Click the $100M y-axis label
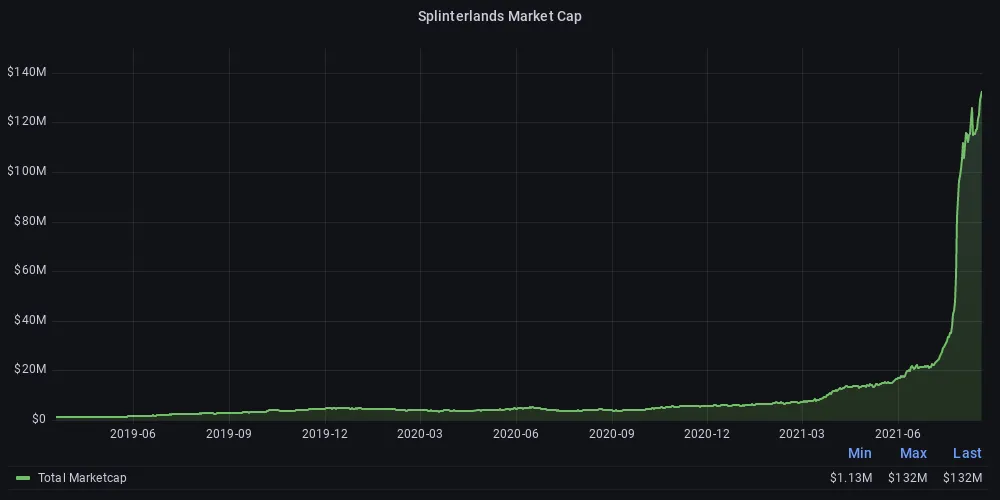The height and width of the screenshot is (500, 1000). pyautogui.click(x=27, y=172)
